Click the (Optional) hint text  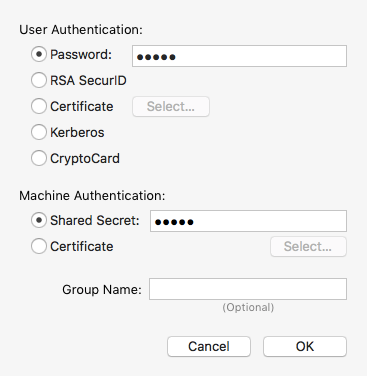point(248,307)
